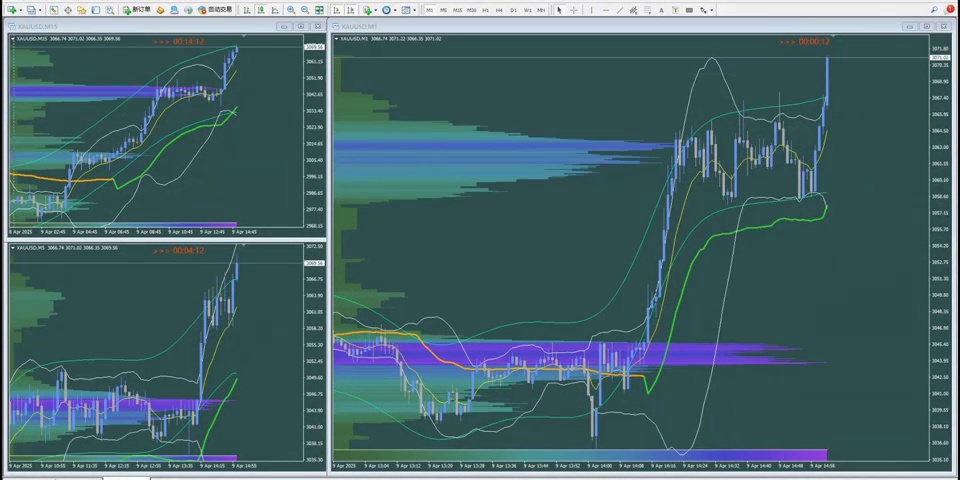Screen dimensions: 960x480
Task: Select the text label tool
Action: click(675, 10)
